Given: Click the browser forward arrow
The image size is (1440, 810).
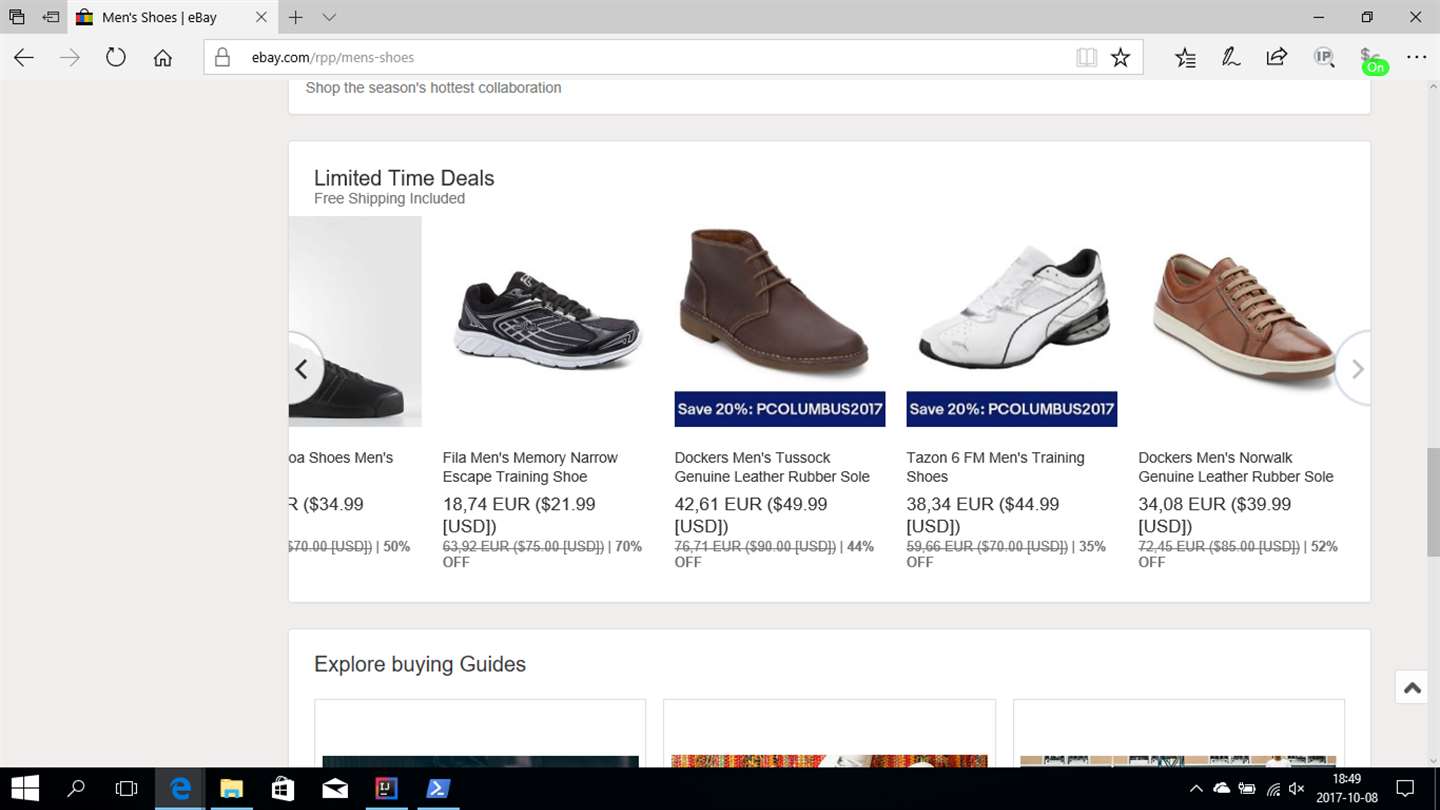Looking at the screenshot, I should point(70,58).
